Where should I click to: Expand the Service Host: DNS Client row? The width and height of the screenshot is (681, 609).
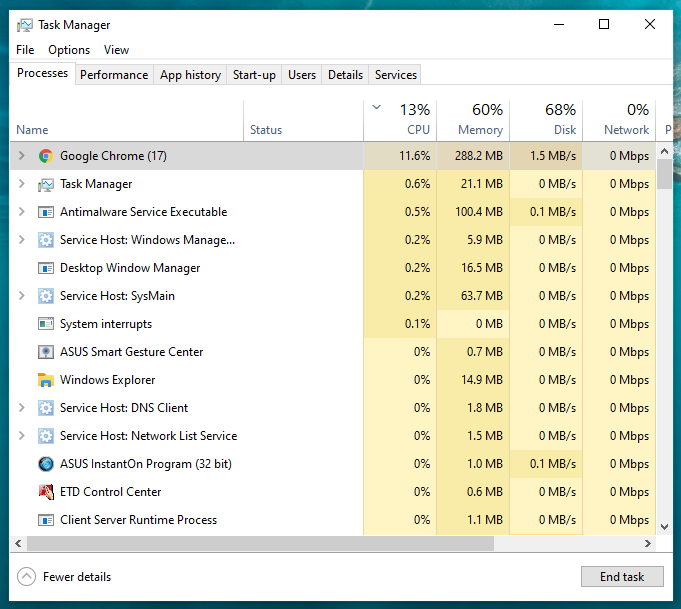tap(22, 407)
